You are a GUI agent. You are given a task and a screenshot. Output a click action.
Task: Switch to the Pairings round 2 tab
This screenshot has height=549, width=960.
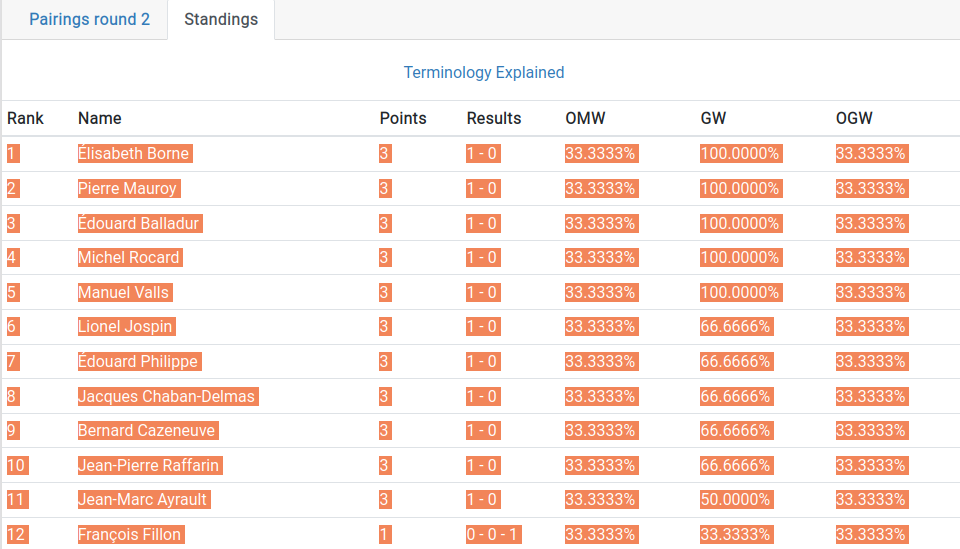(89, 20)
